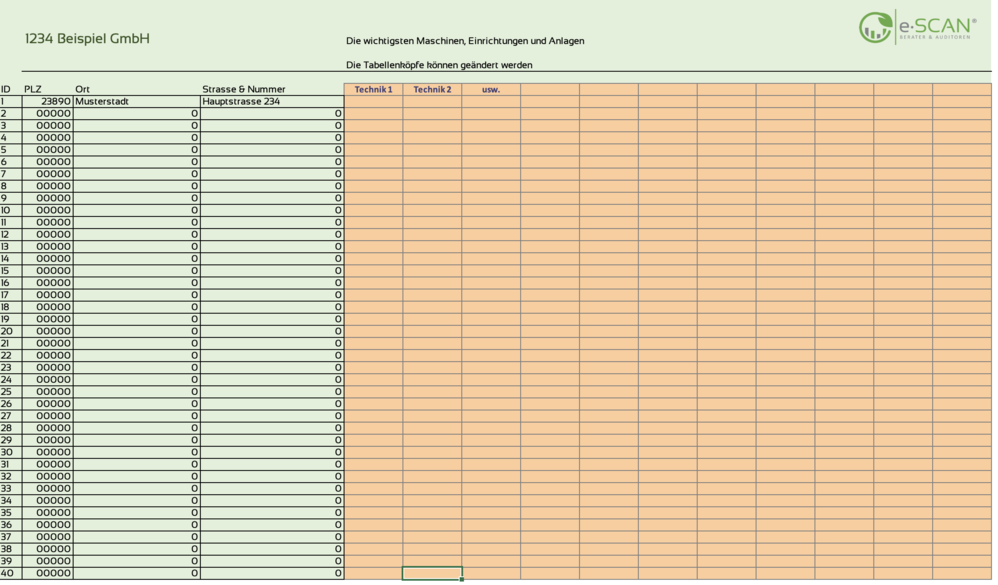This screenshot has height=585, width=998.
Task: Click the ID cell showing '5'
Action: 11,150
